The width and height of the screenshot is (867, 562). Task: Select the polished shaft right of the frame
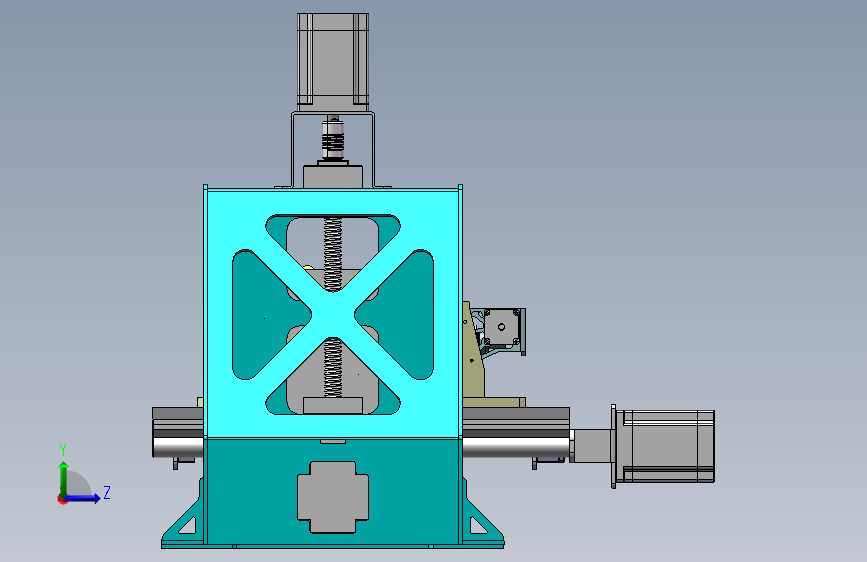515,446
